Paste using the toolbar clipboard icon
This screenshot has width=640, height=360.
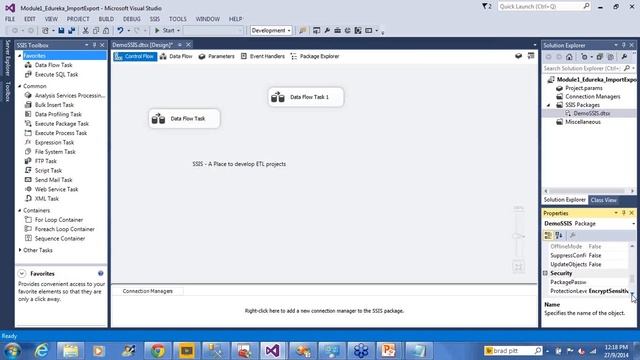coord(106,30)
